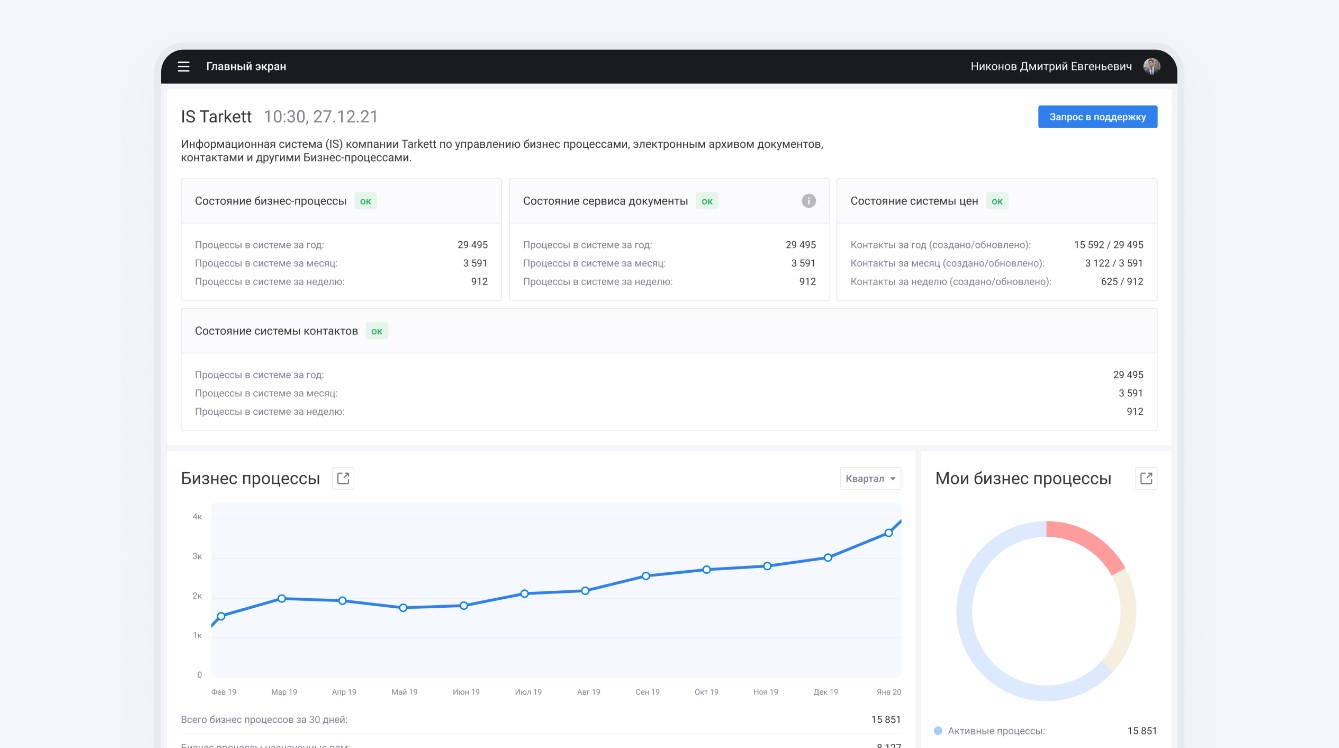Image resolution: width=1339 pixels, height=748 pixels.
Task: Click Бизнес процессы section heading
Action: (250, 478)
